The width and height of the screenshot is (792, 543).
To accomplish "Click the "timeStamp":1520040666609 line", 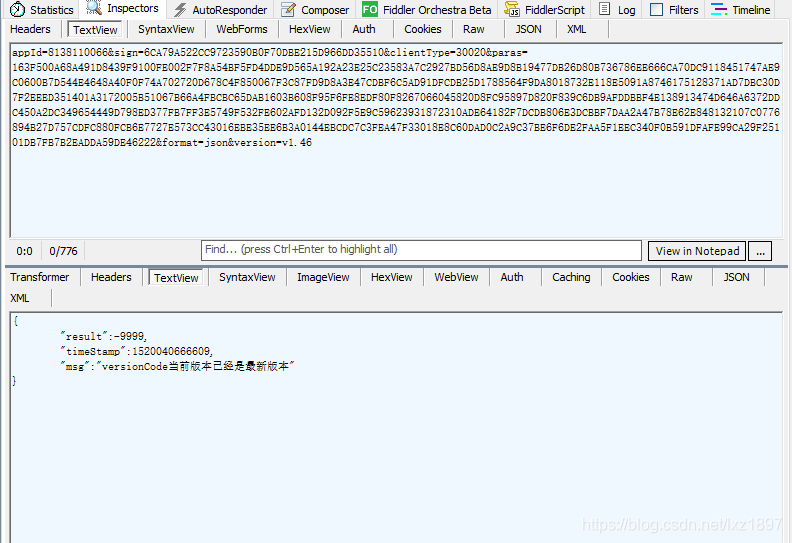I will coord(136,351).
